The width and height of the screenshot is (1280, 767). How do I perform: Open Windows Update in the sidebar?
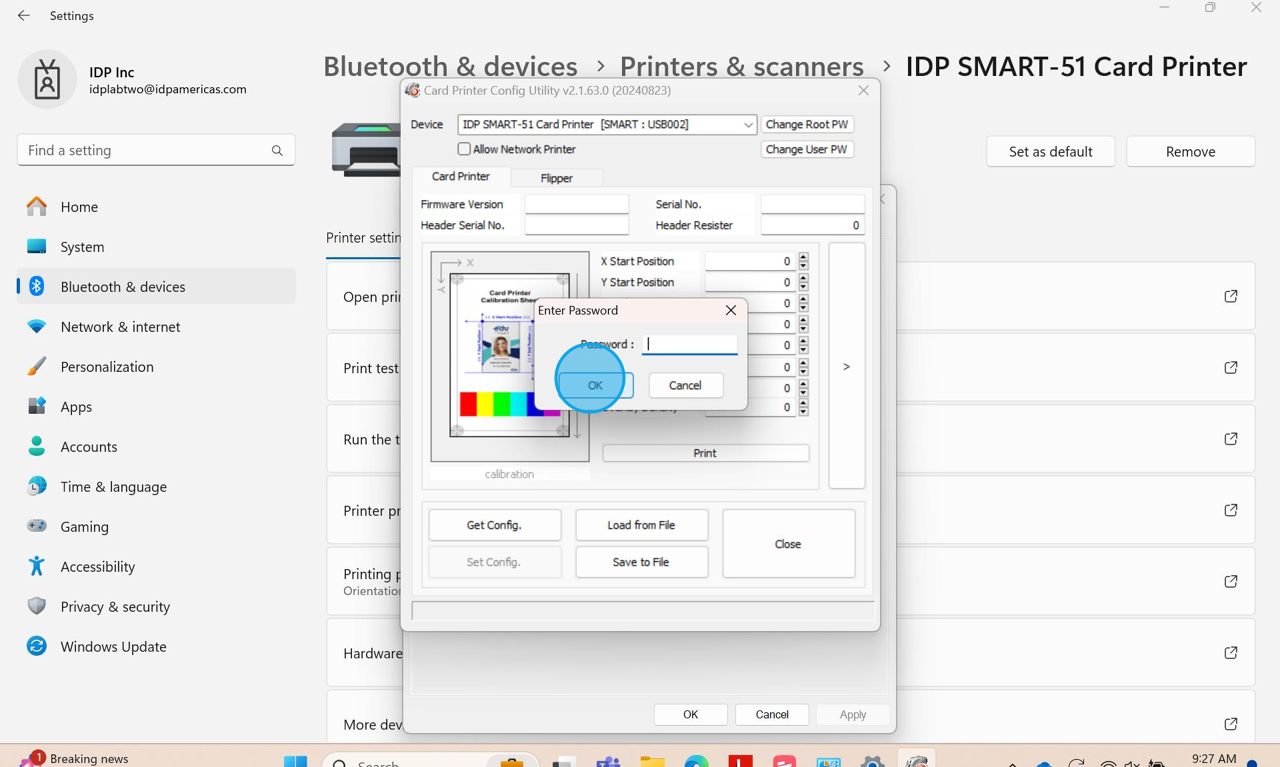point(157,647)
